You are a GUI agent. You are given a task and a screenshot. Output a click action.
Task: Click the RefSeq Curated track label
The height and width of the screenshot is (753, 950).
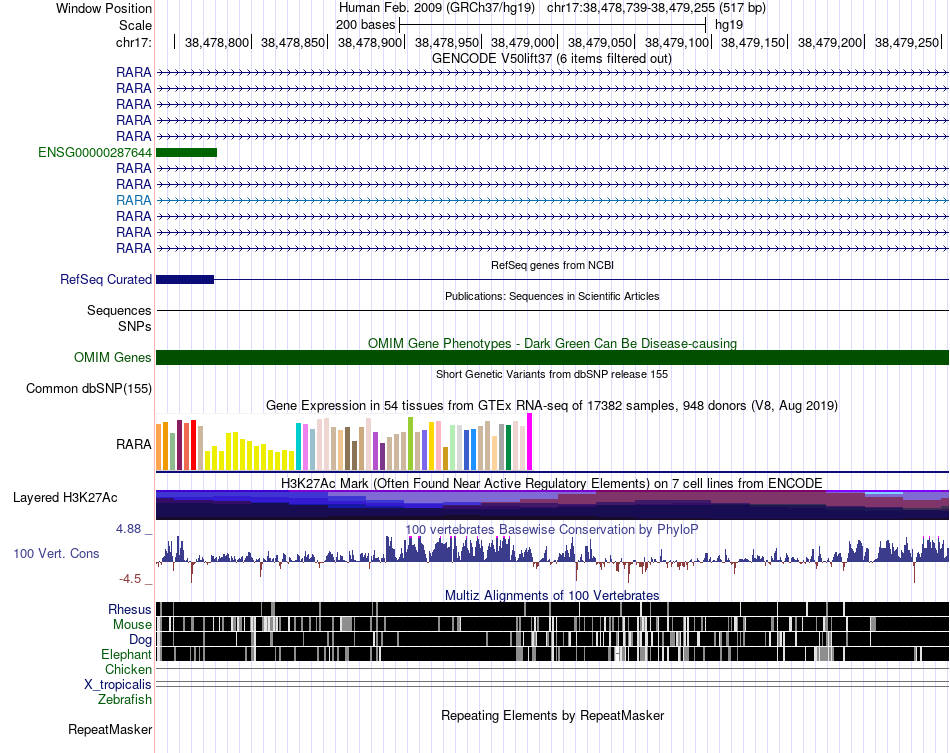point(106,279)
